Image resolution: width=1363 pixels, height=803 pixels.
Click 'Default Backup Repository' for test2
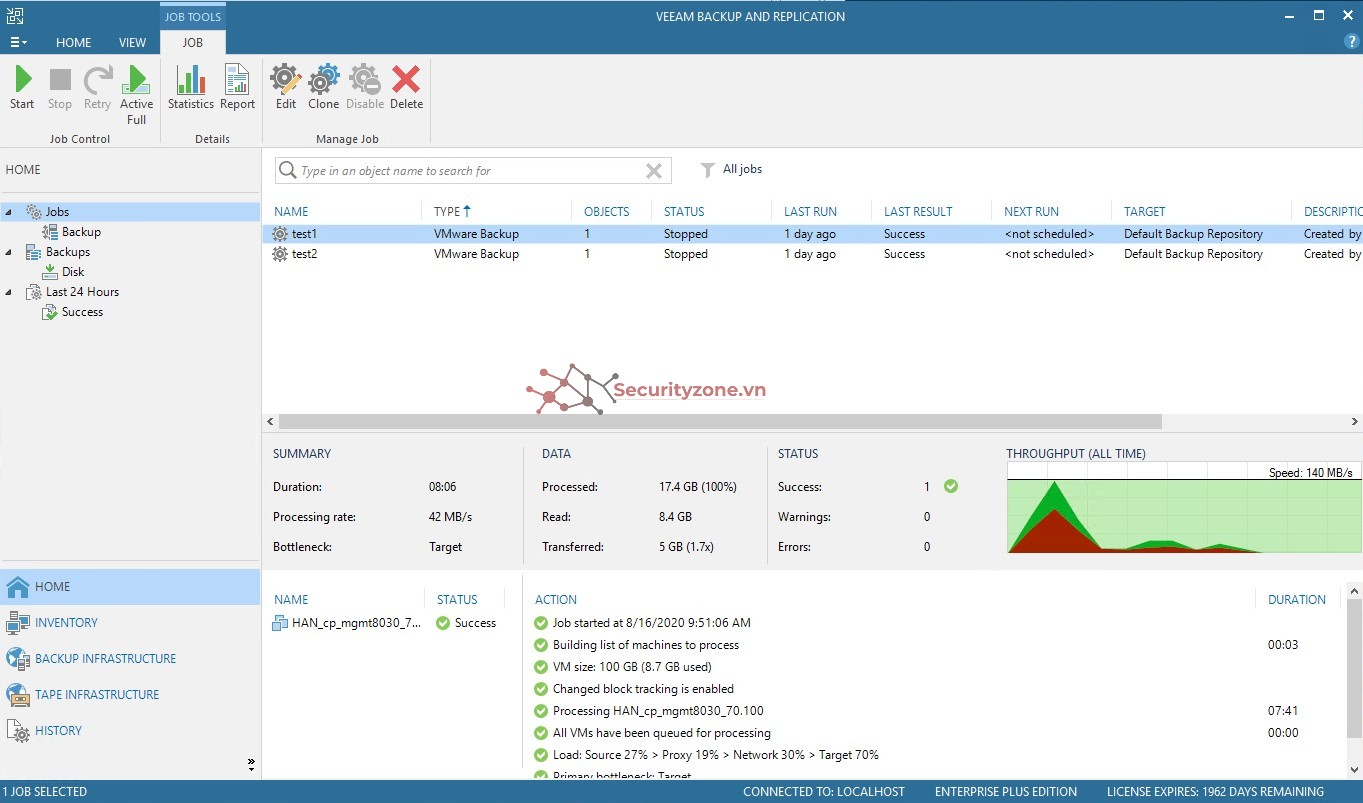[1193, 254]
